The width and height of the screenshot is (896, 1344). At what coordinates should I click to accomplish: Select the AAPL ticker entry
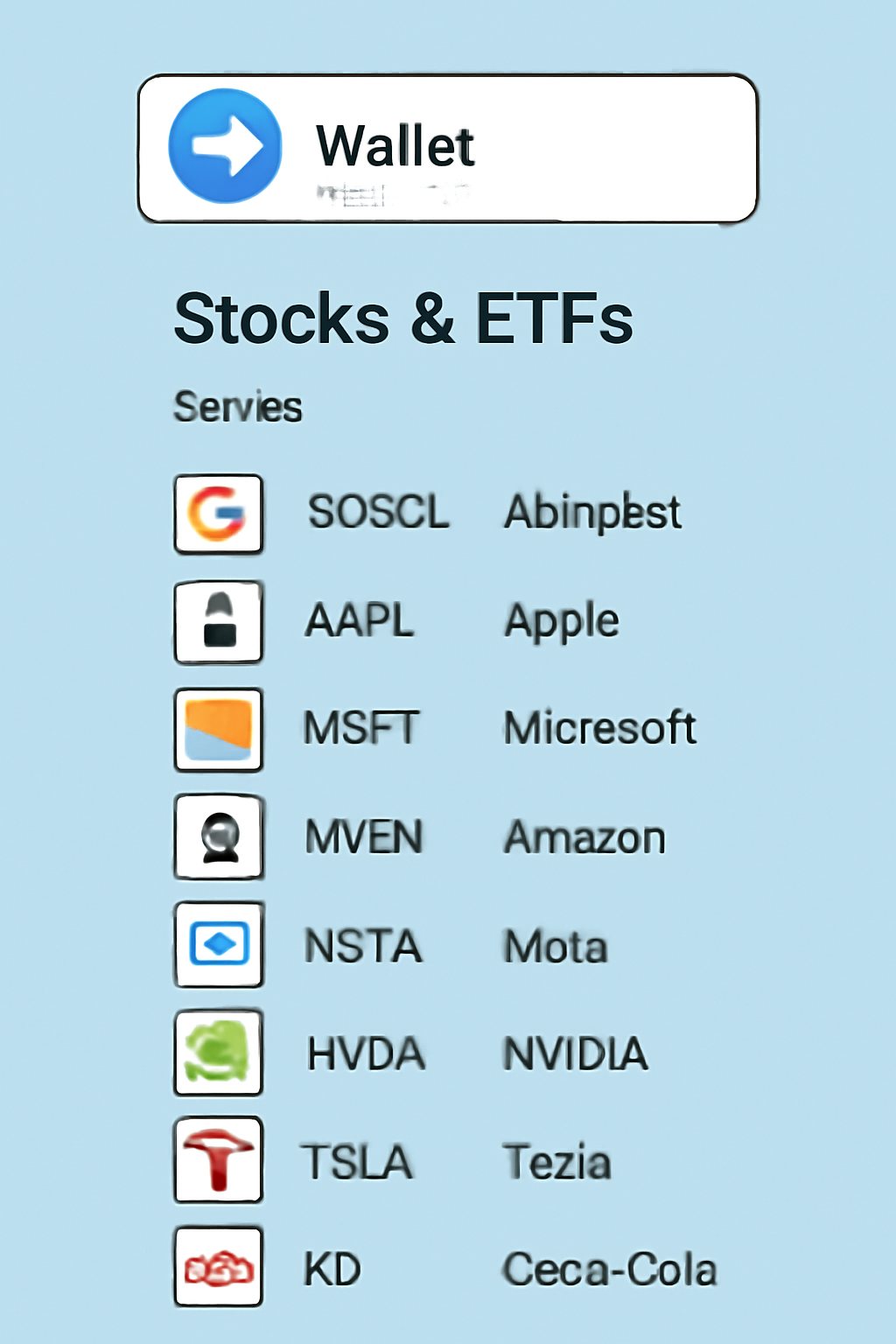pos(360,621)
